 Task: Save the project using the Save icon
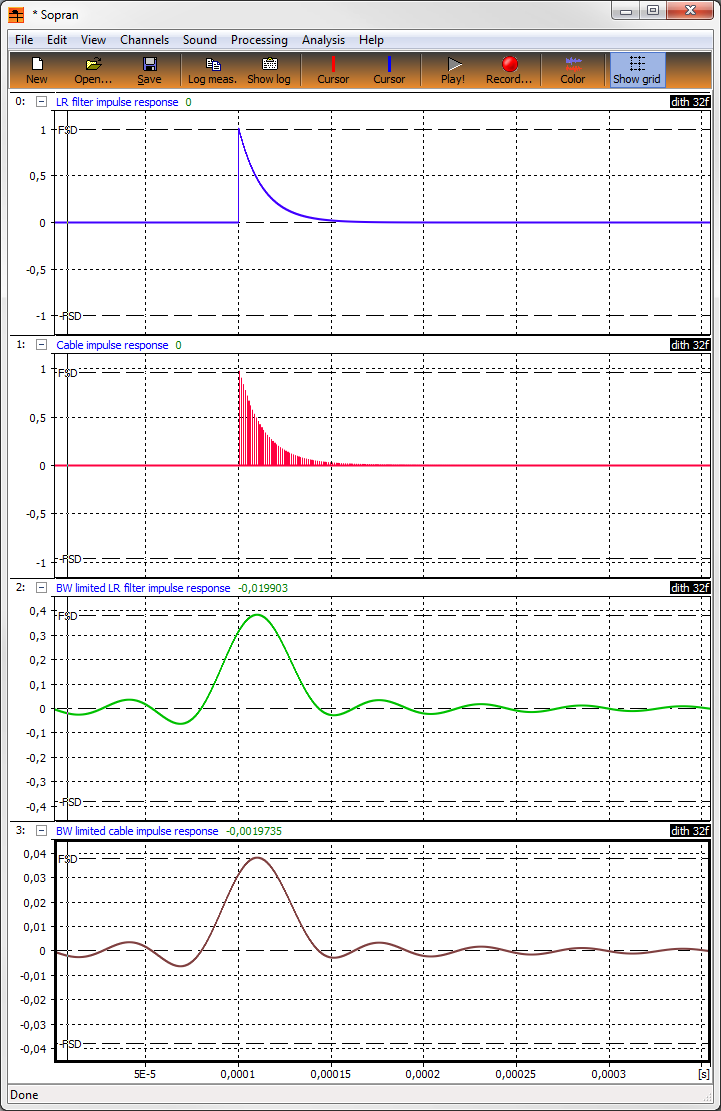(x=149, y=69)
